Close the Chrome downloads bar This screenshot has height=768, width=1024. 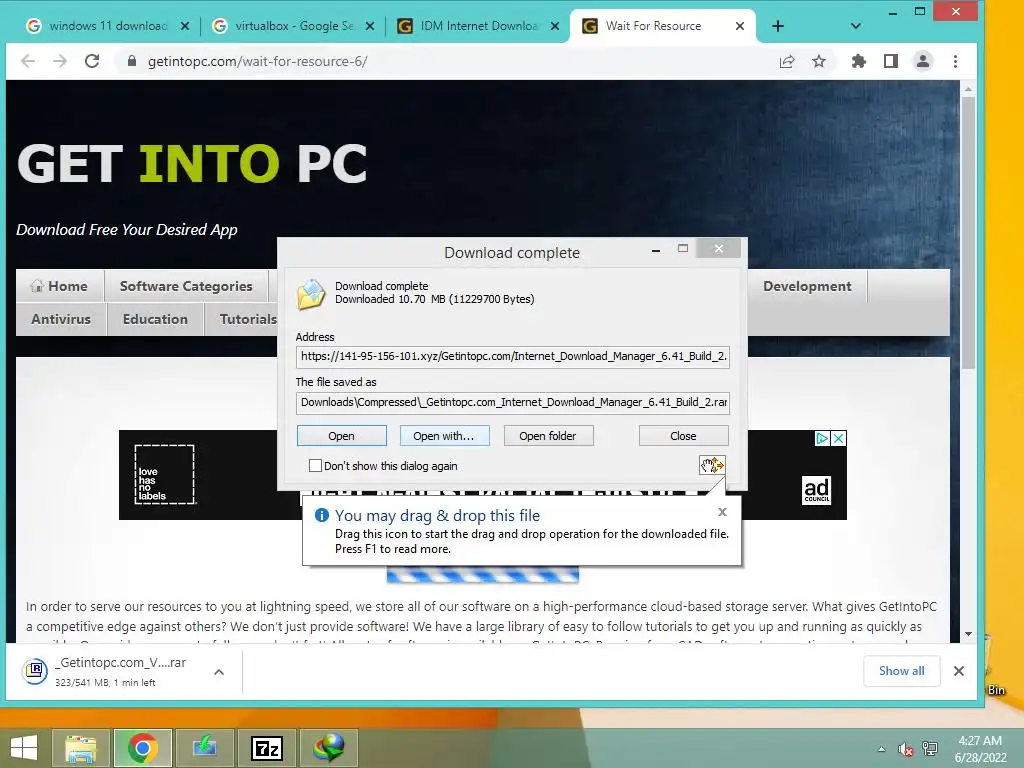click(x=959, y=671)
